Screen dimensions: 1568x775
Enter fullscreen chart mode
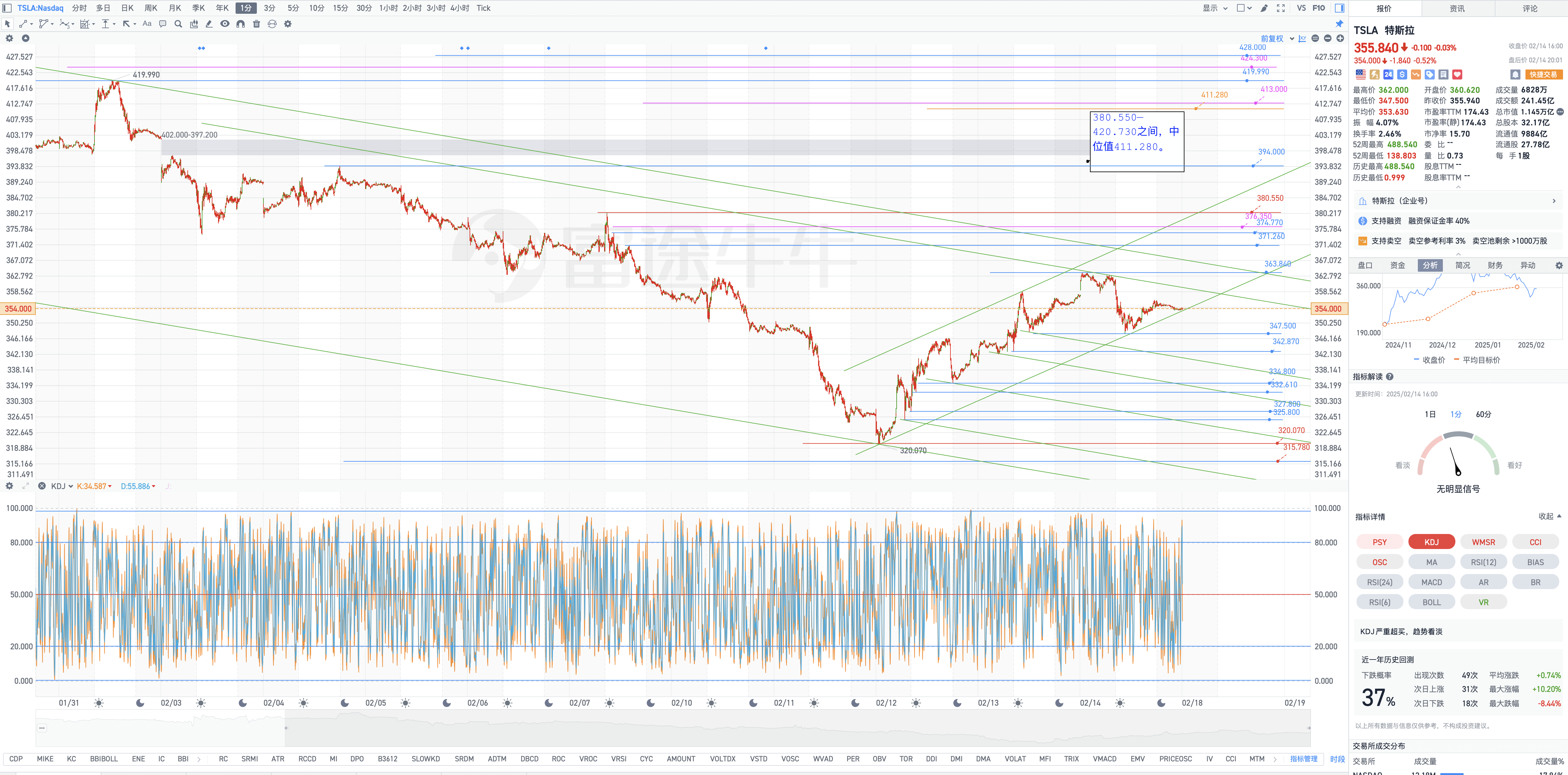1281,8
